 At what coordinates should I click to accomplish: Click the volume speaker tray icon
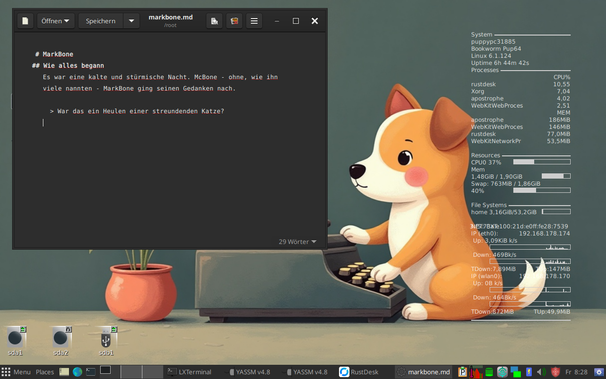tap(541, 372)
